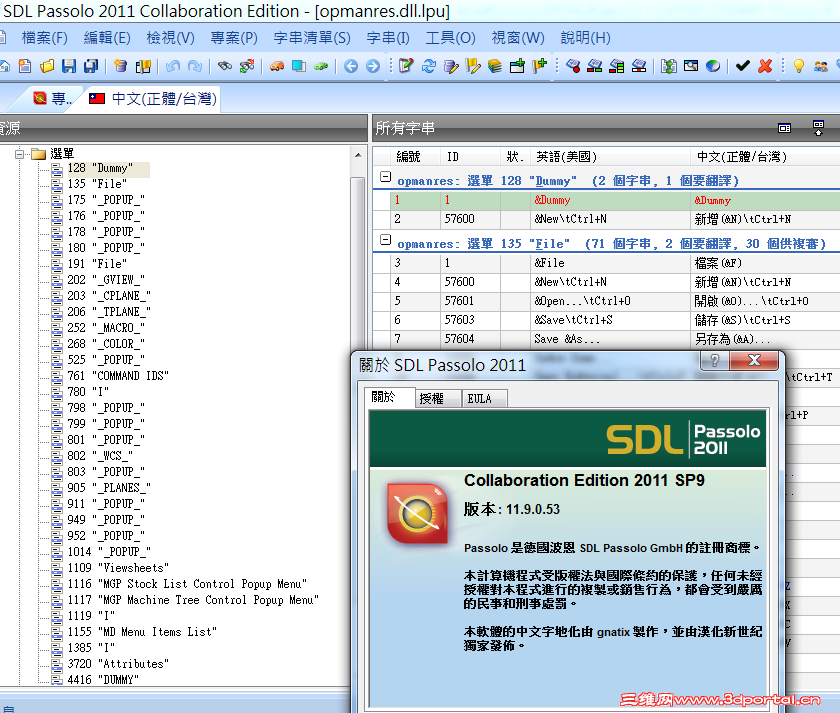840x713 pixels.
Task: Click the undo arrow icon
Action: (172, 66)
